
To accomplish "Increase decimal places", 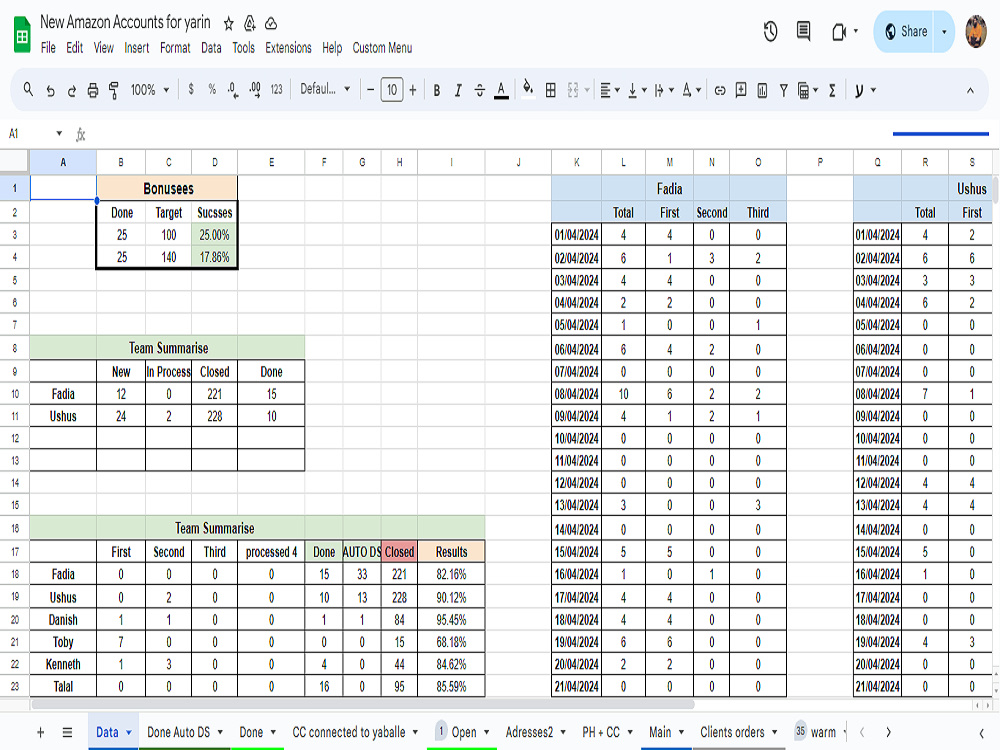I will (254, 91).
